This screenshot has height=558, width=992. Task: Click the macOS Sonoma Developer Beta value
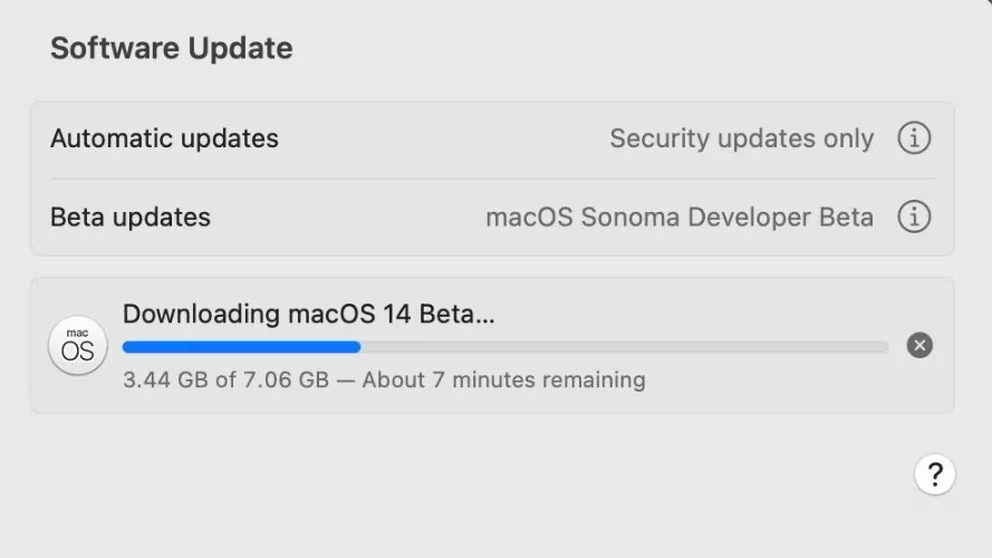click(679, 217)
